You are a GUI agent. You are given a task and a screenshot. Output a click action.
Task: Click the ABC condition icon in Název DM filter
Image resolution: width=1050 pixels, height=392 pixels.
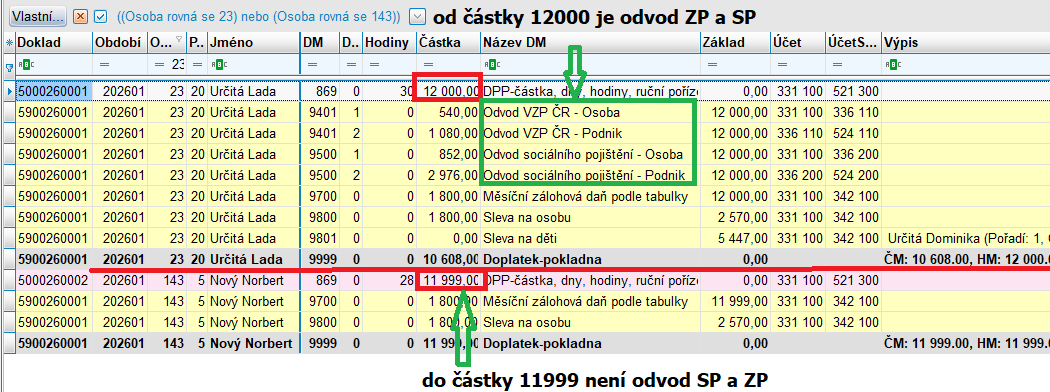[491, 65]
